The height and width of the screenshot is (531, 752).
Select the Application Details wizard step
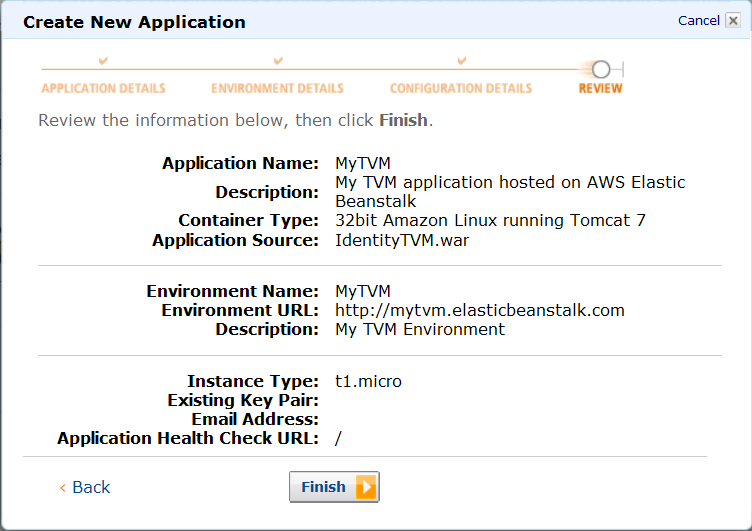click(x=103, y=88)
